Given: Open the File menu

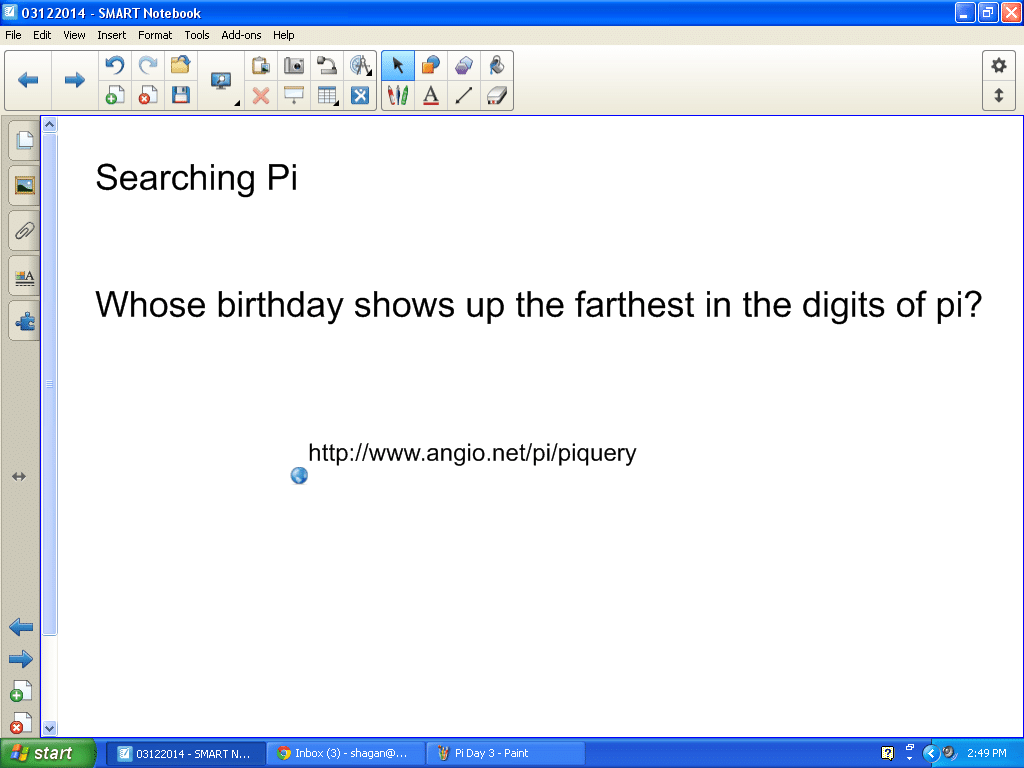Looking at the screenshot, I should click(13, 35).
